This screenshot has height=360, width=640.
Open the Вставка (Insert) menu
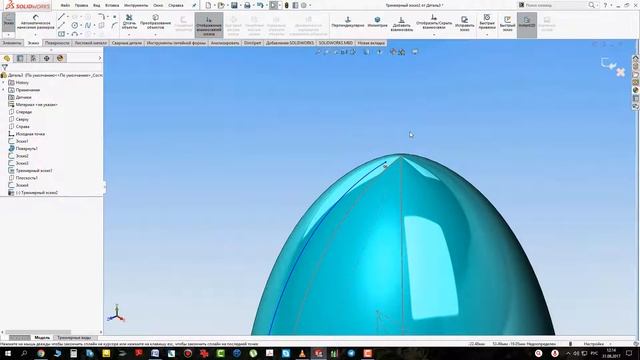[111, 5]
